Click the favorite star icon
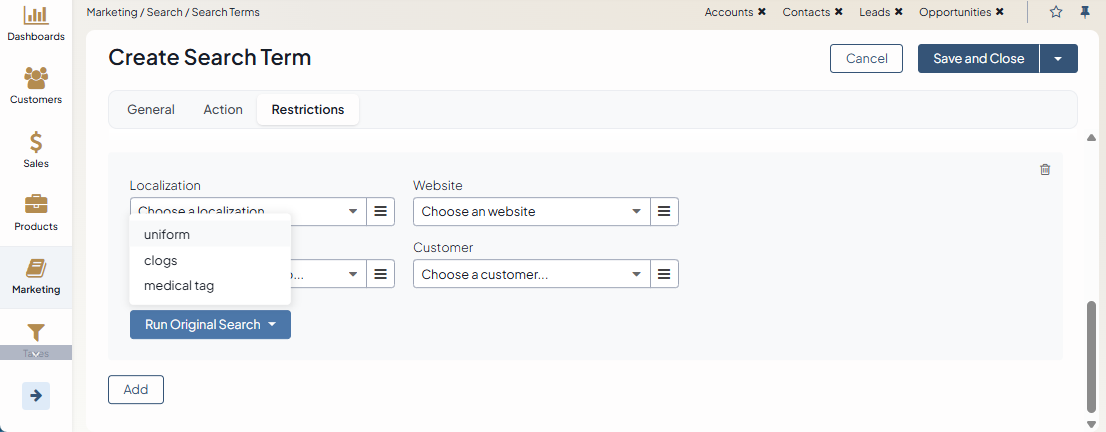The image size is (1106, 432). click(x=1056, y=12)
